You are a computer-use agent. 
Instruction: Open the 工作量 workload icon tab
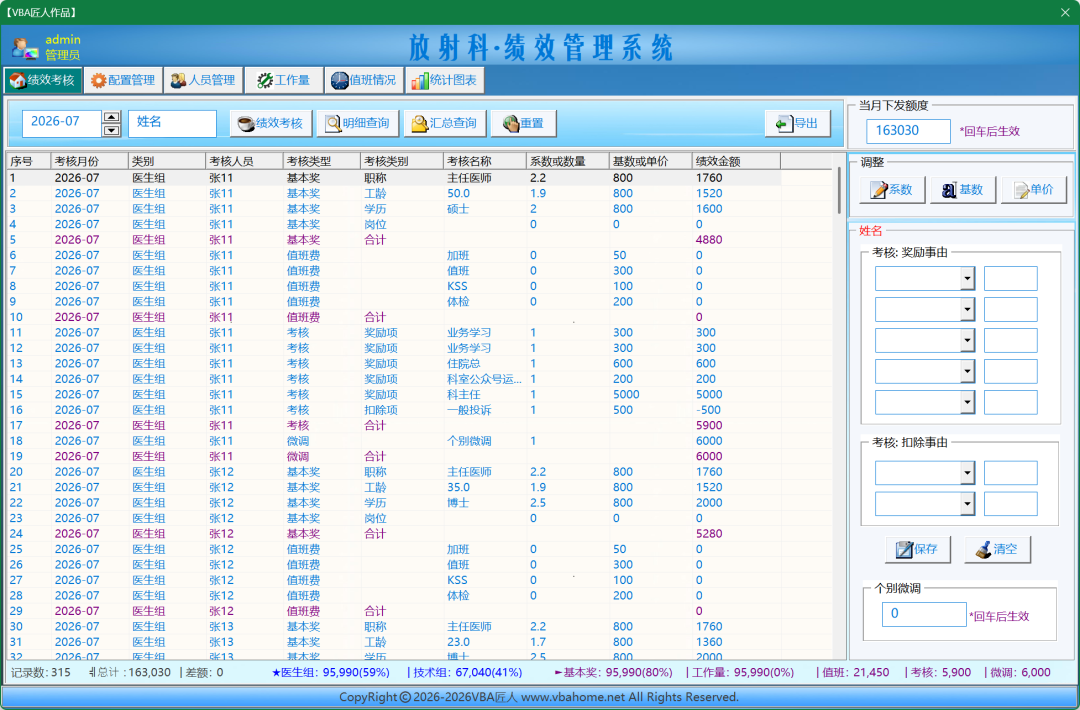tap(284, 81)
